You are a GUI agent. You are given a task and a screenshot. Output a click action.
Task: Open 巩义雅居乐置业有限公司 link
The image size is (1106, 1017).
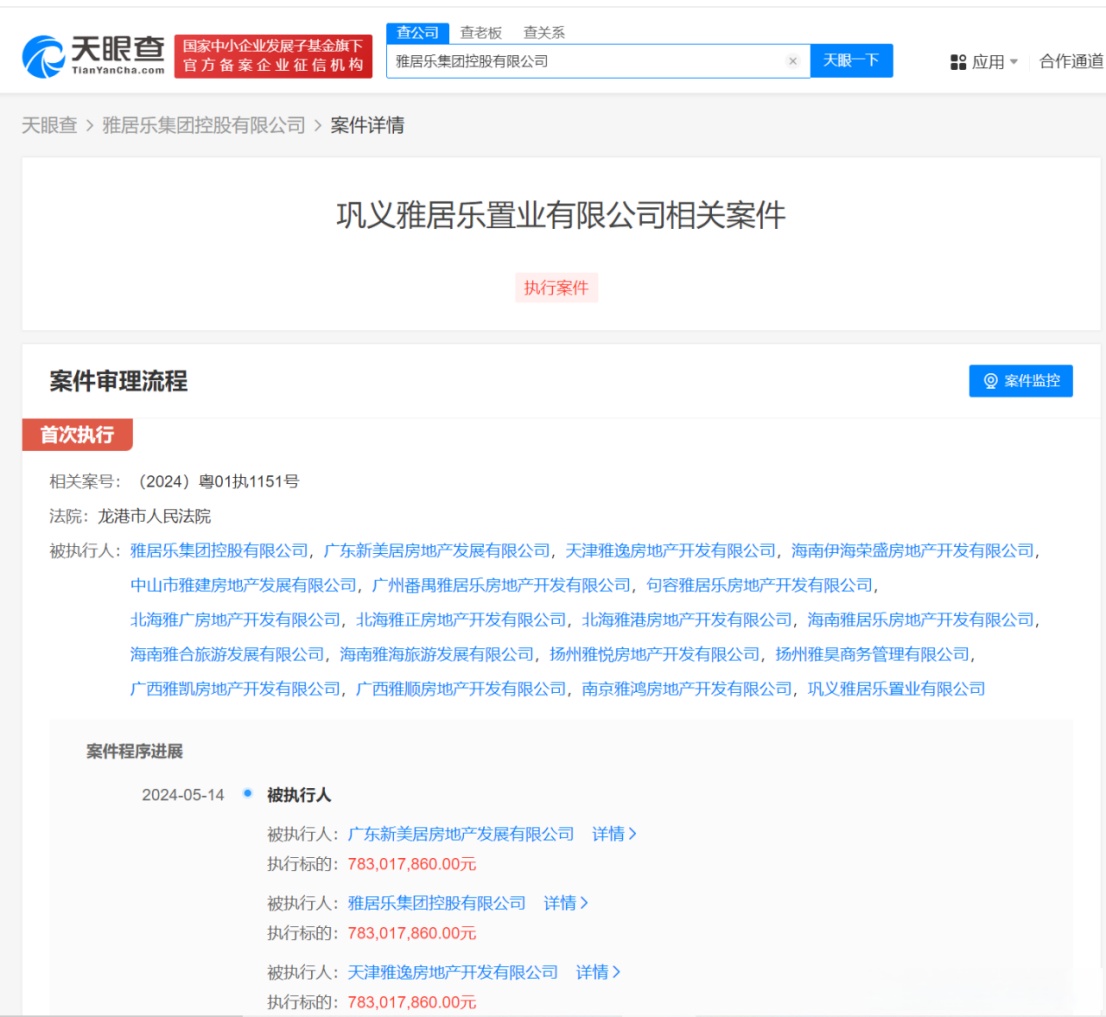pos(896,689)
